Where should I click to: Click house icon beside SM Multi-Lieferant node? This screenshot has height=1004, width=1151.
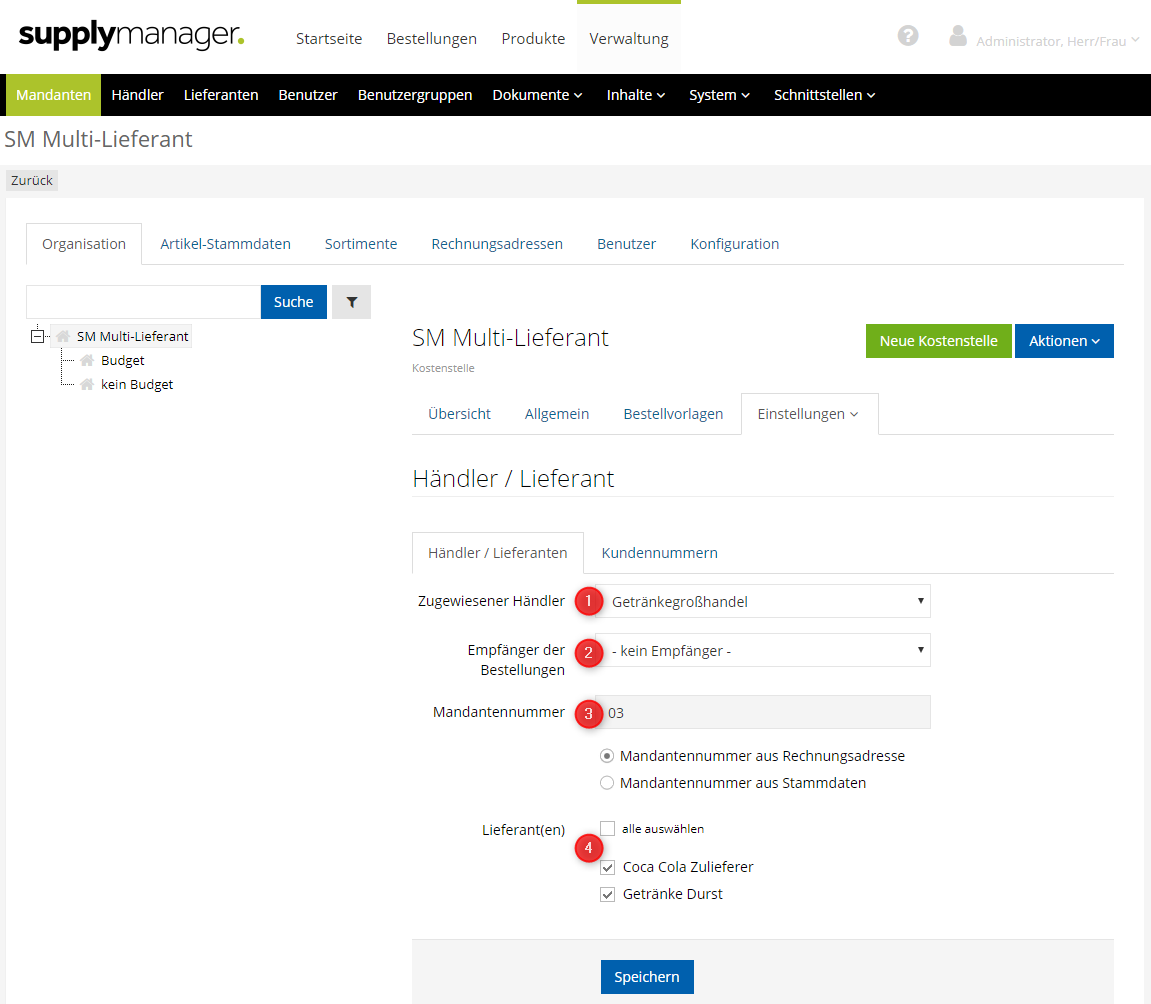point(63,337)
